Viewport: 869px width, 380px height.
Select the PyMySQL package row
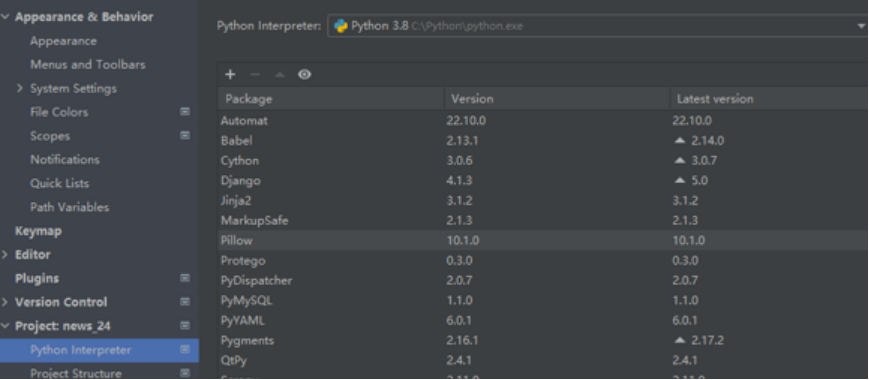pyautogui.click(x=543, y=300)
